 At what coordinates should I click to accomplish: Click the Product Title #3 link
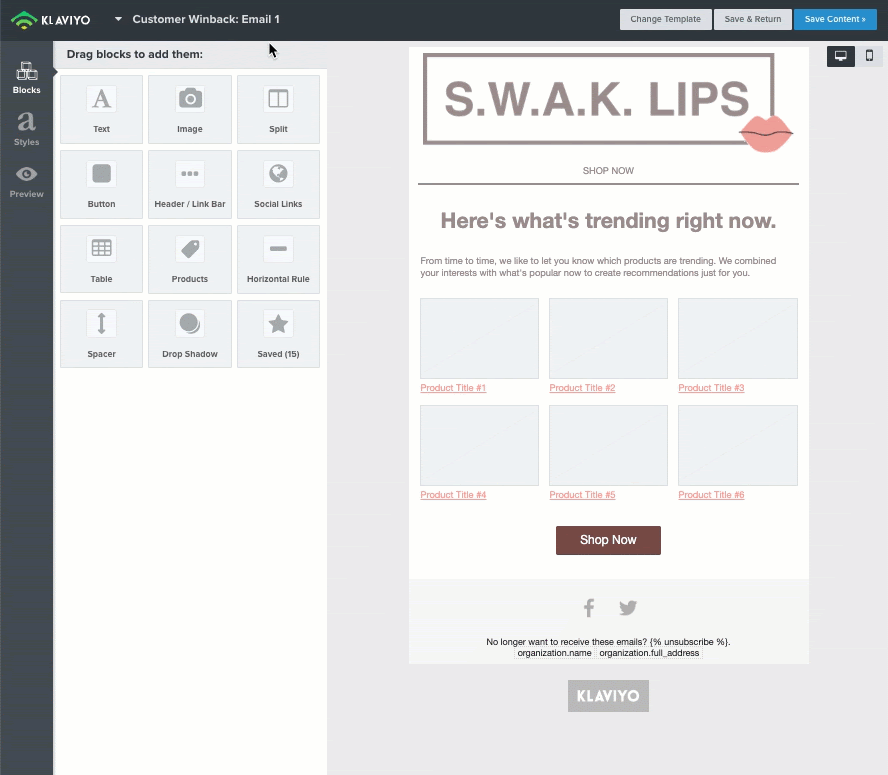(711, 388)
